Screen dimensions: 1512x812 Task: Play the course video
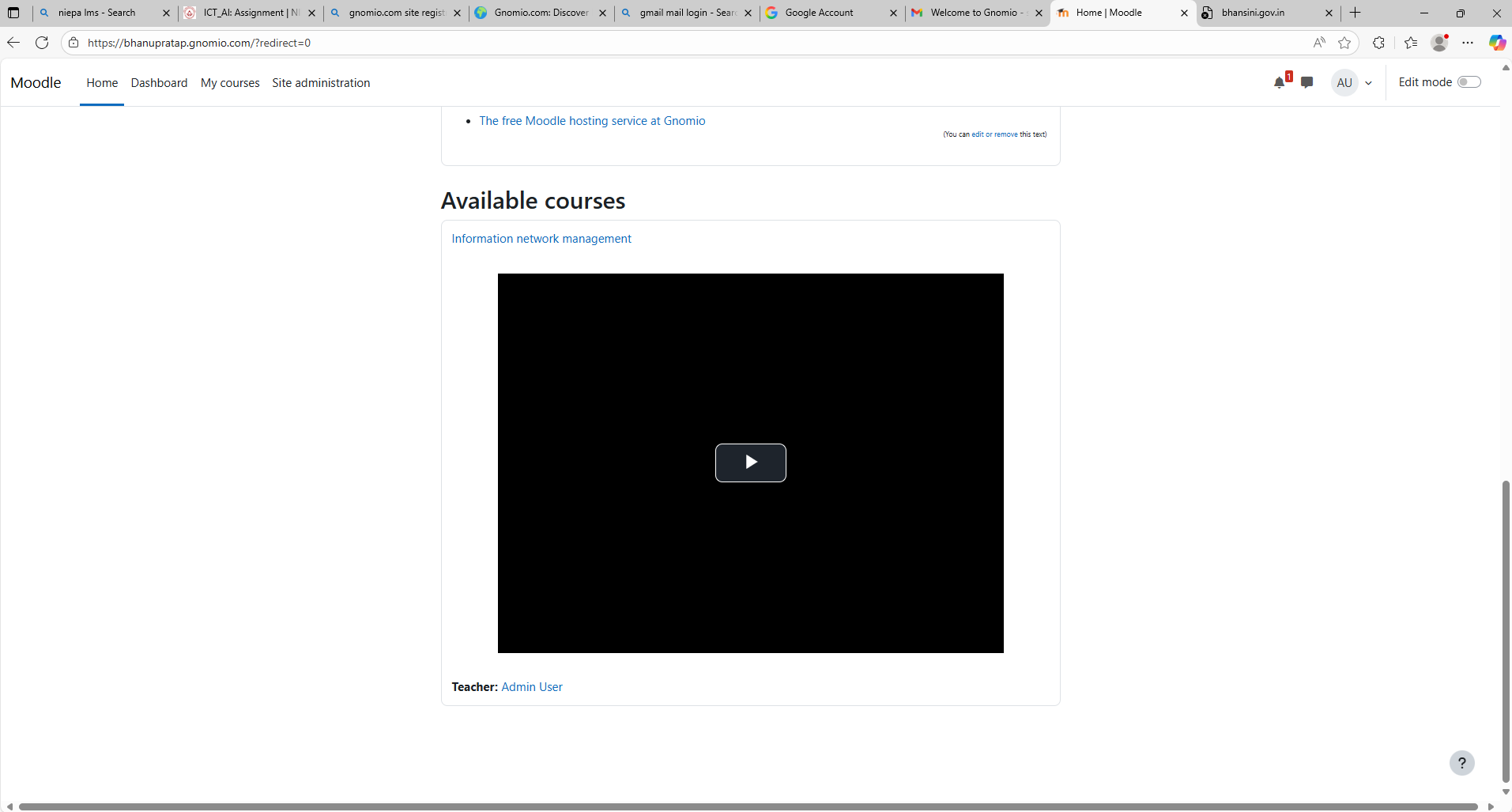(x=750, y=463)
